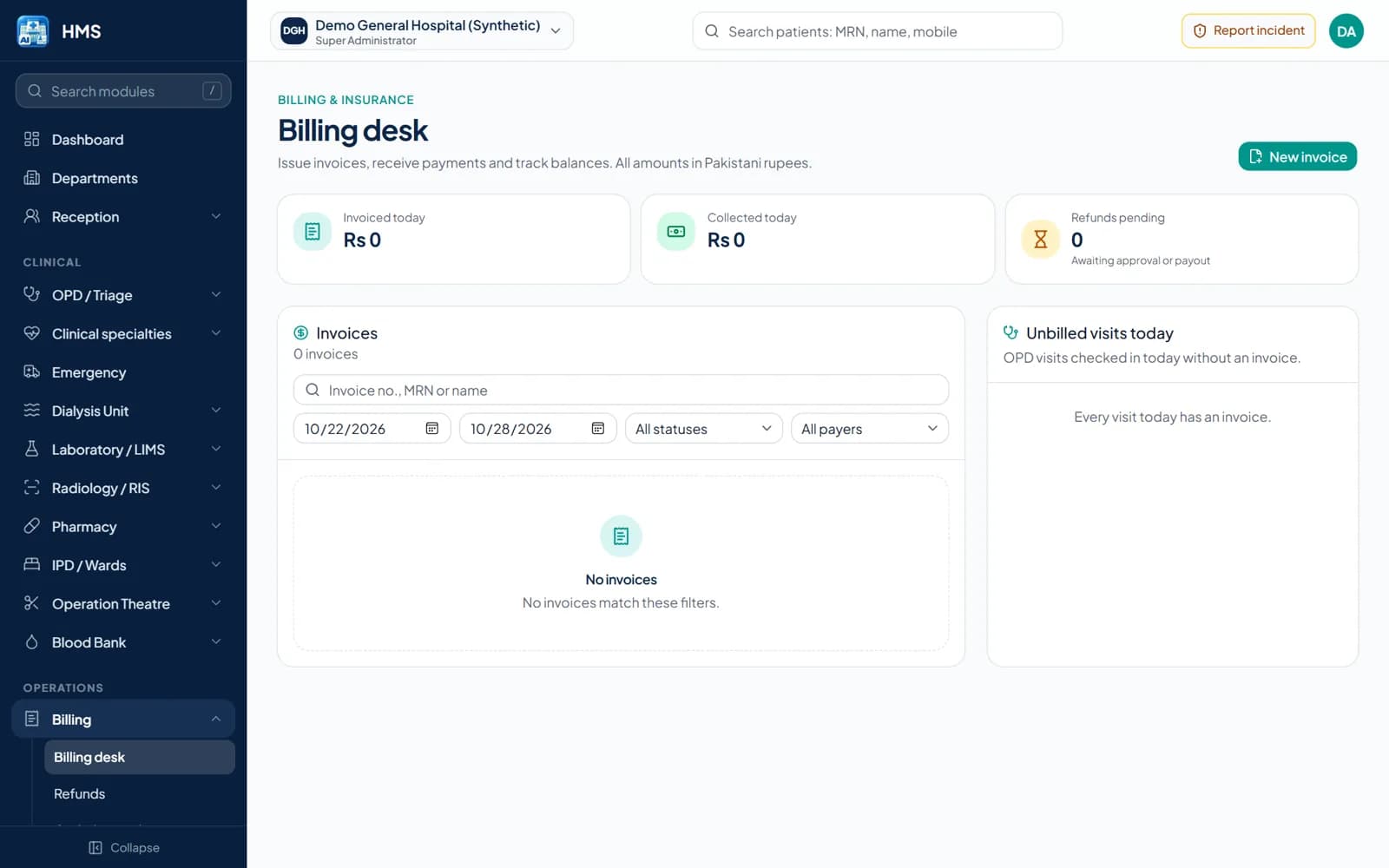The width and height of the screenshot is (1389, 868).
Task: Click the Laboratory flask icon
Action: (32, 449)
